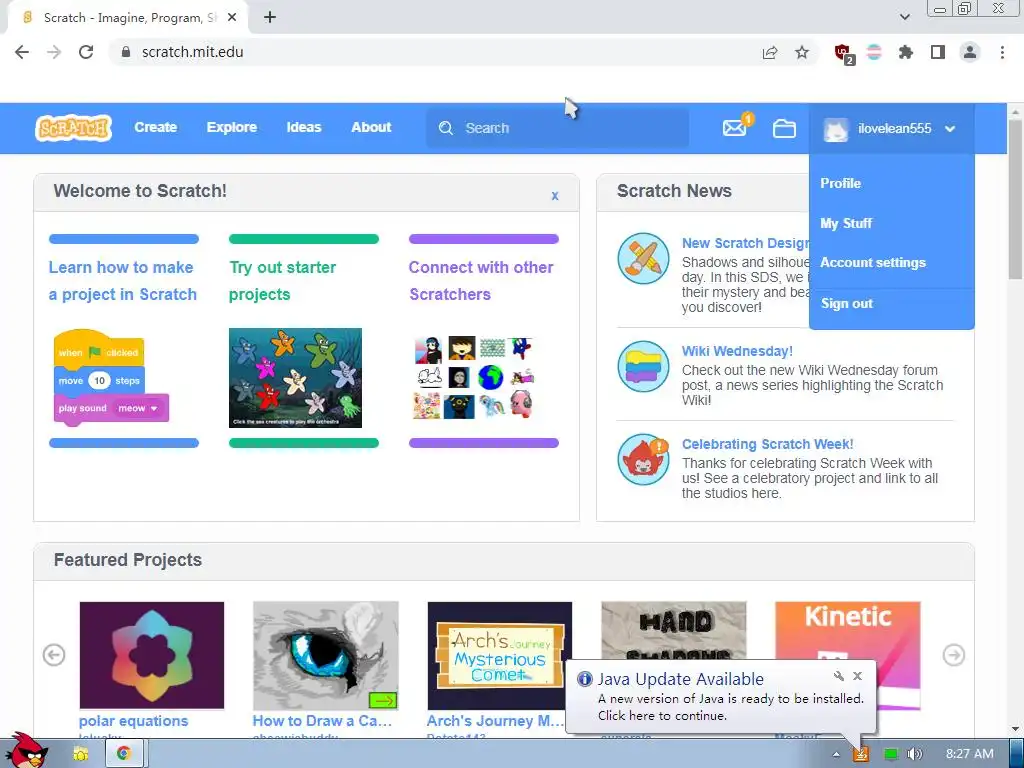Click the Celebrating Scratch Week icon
This screenshot has height=768, width=1024.
pos(643,460)
